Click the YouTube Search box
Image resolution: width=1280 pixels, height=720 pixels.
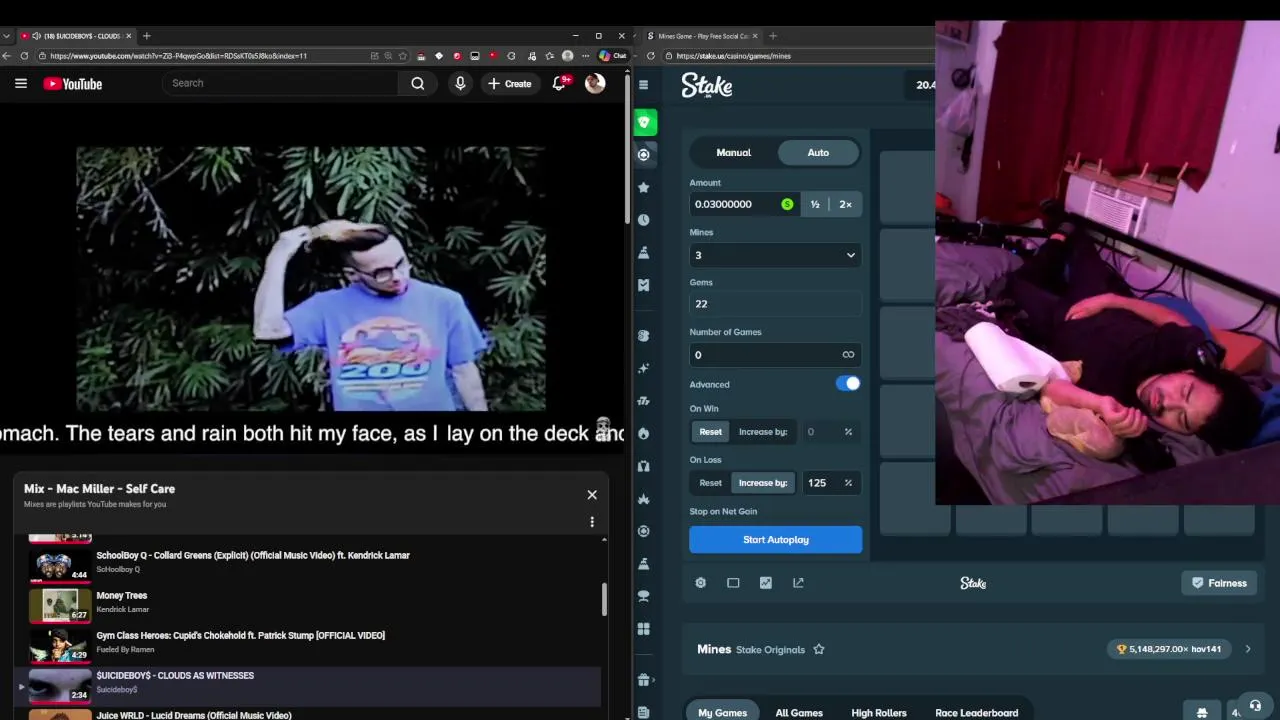click(280, 83)
